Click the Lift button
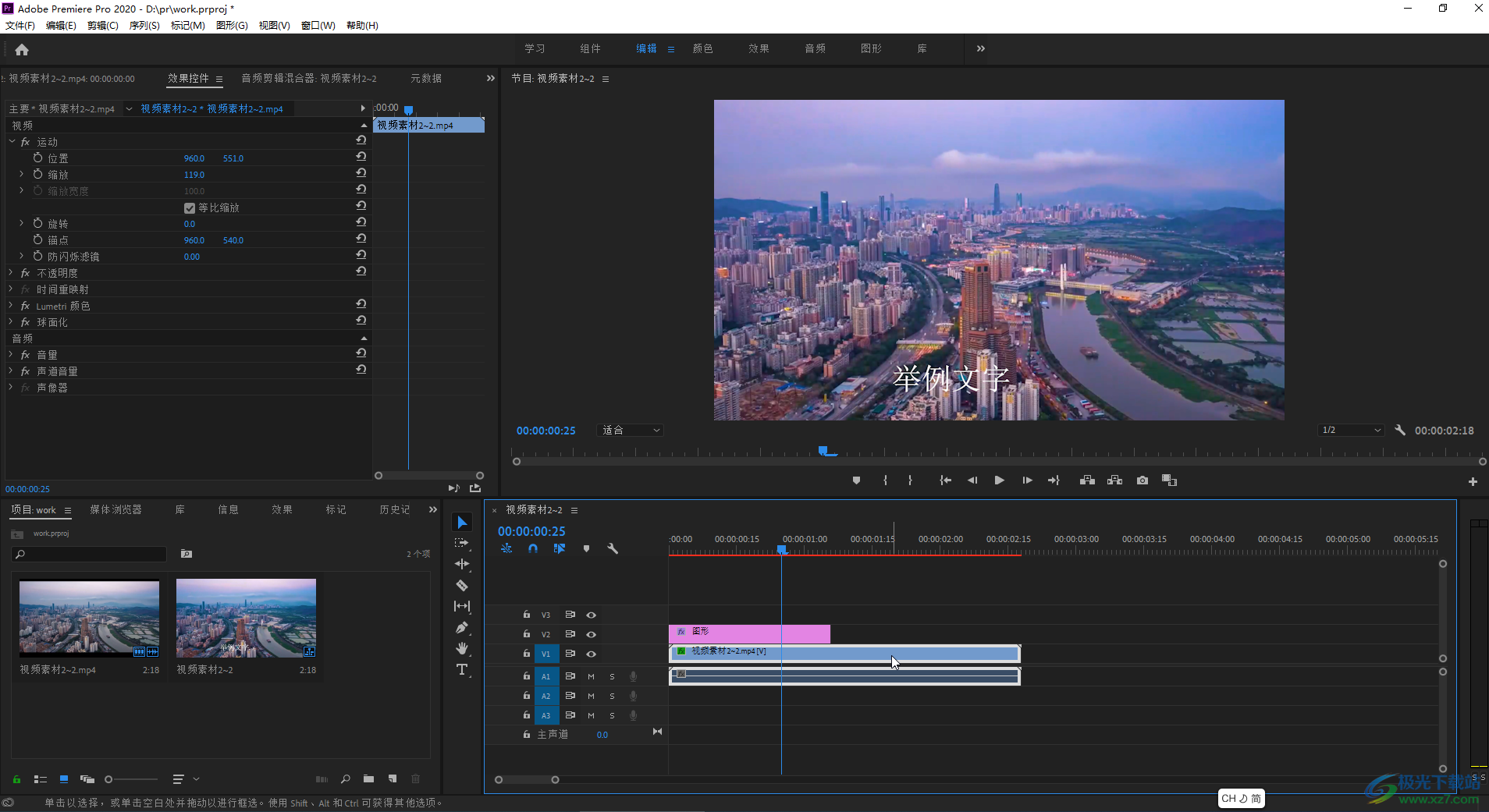 1087,480
